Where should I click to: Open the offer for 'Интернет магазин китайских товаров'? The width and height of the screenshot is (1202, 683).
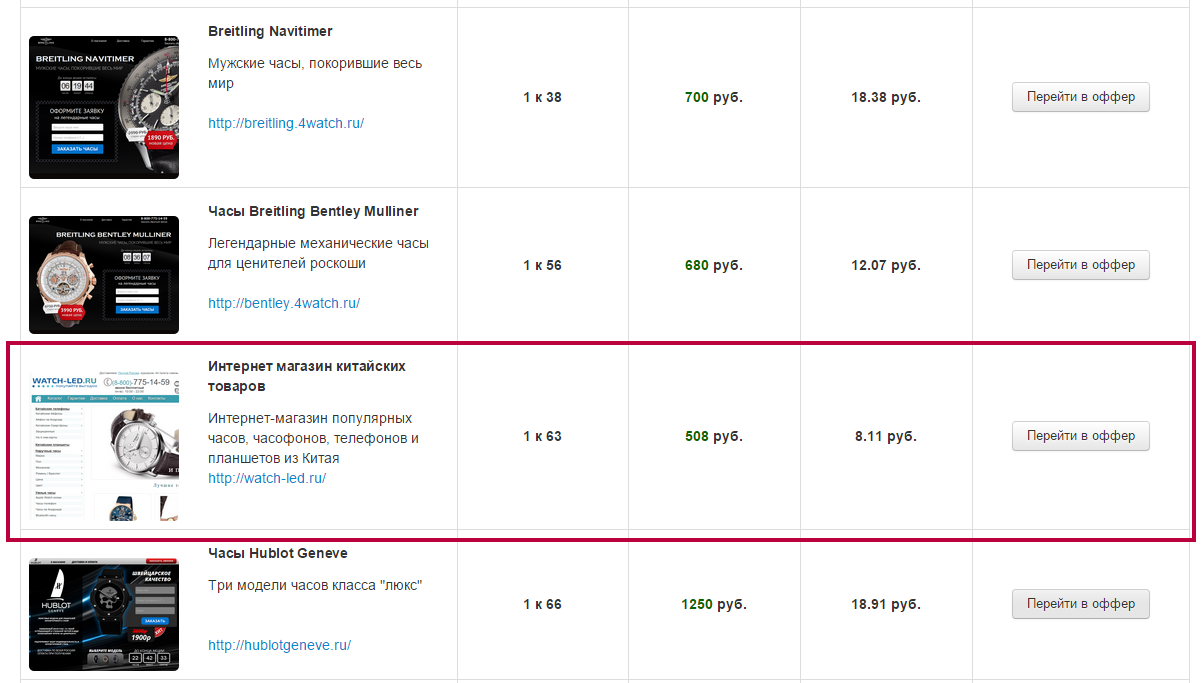coord(1080,436)
